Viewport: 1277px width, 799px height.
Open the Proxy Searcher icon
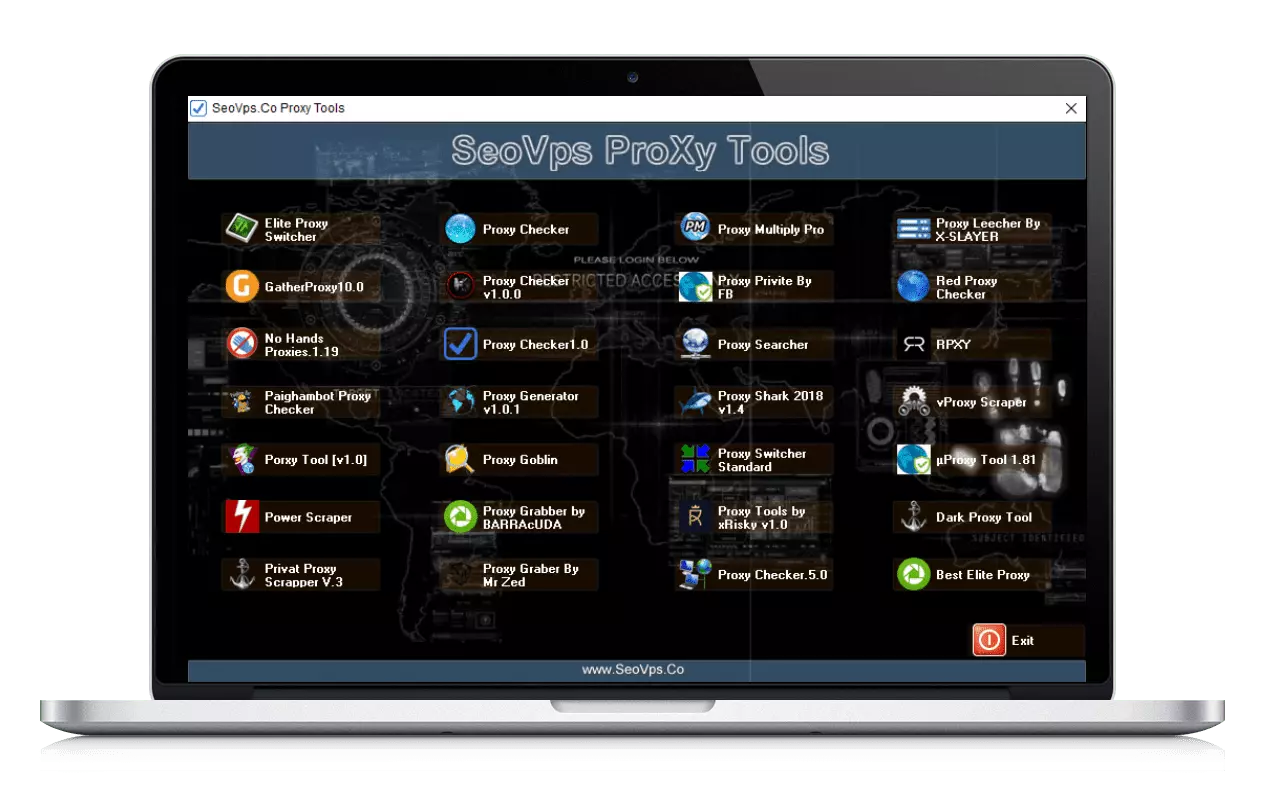click(695, 344)
